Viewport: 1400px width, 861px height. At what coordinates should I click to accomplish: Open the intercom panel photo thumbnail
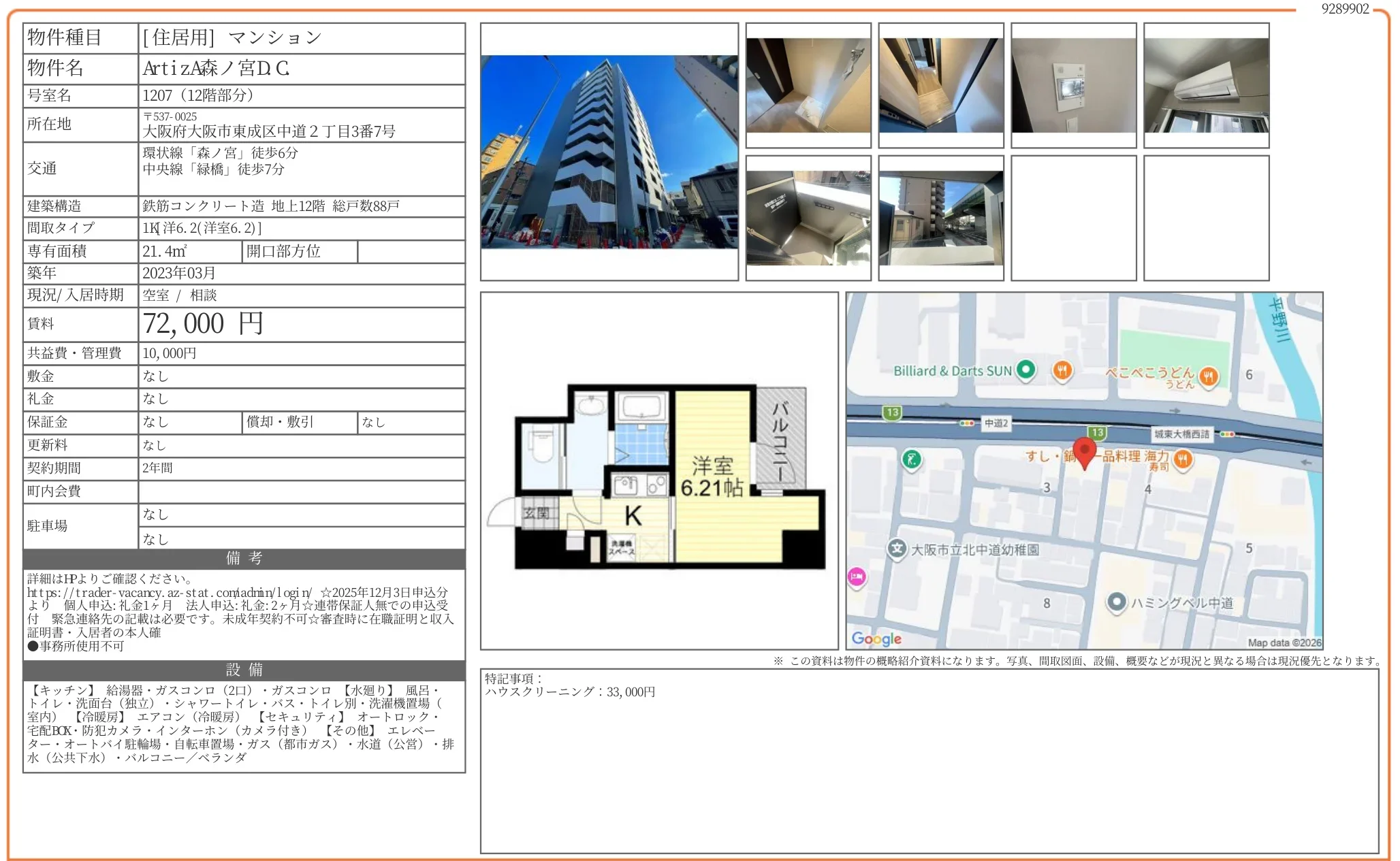coord(1073,85)
